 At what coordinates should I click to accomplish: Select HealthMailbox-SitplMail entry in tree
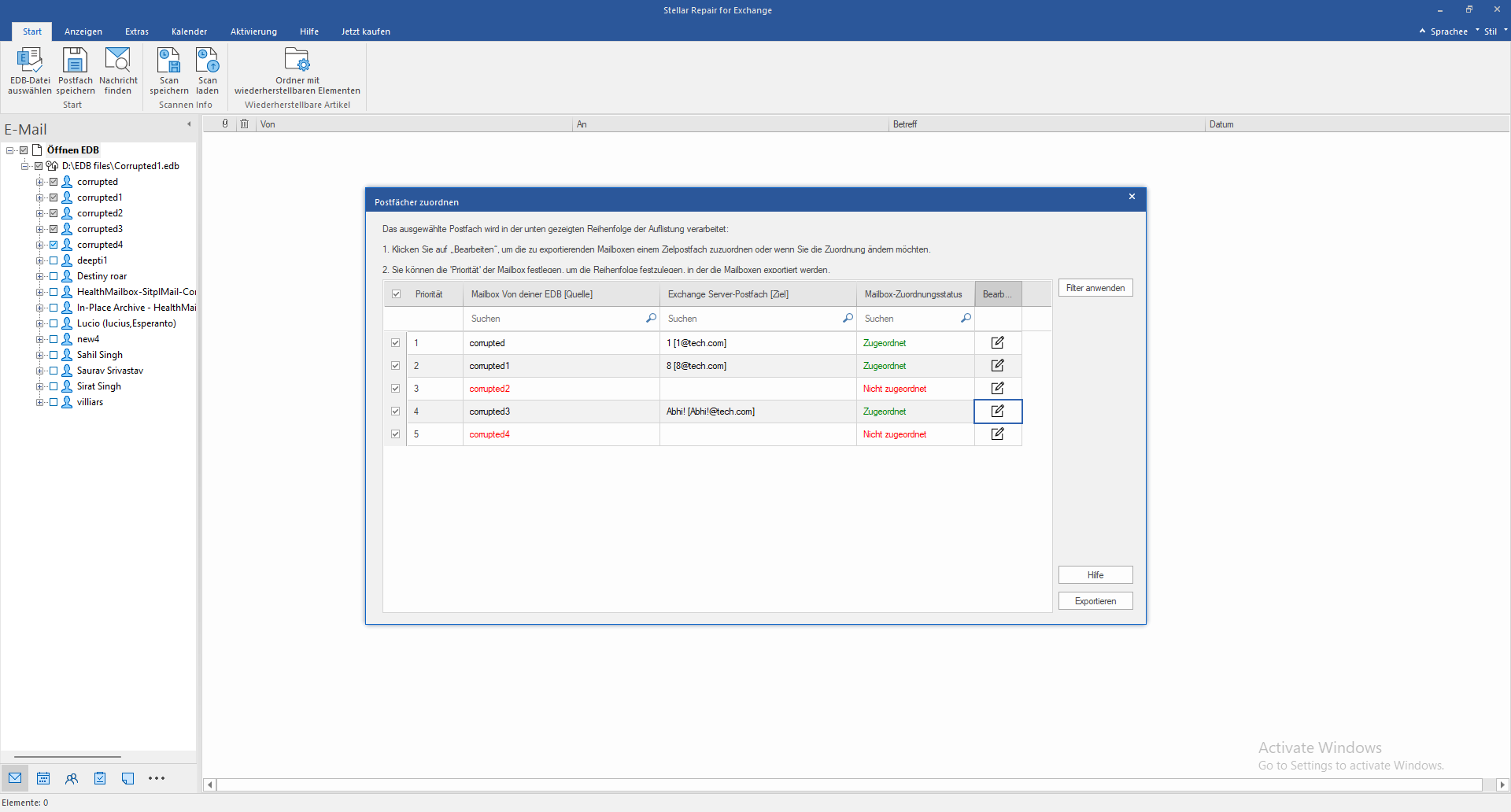(137, 292)
